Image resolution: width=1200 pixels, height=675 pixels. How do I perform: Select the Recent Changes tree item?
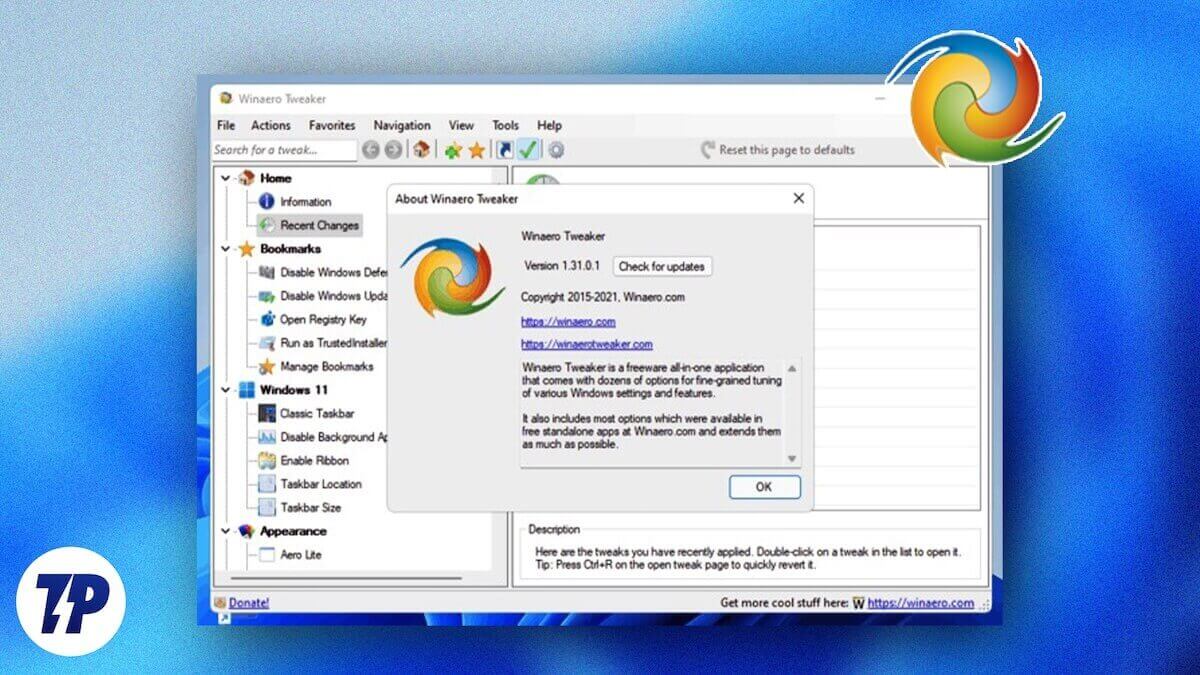pos(319,225)
